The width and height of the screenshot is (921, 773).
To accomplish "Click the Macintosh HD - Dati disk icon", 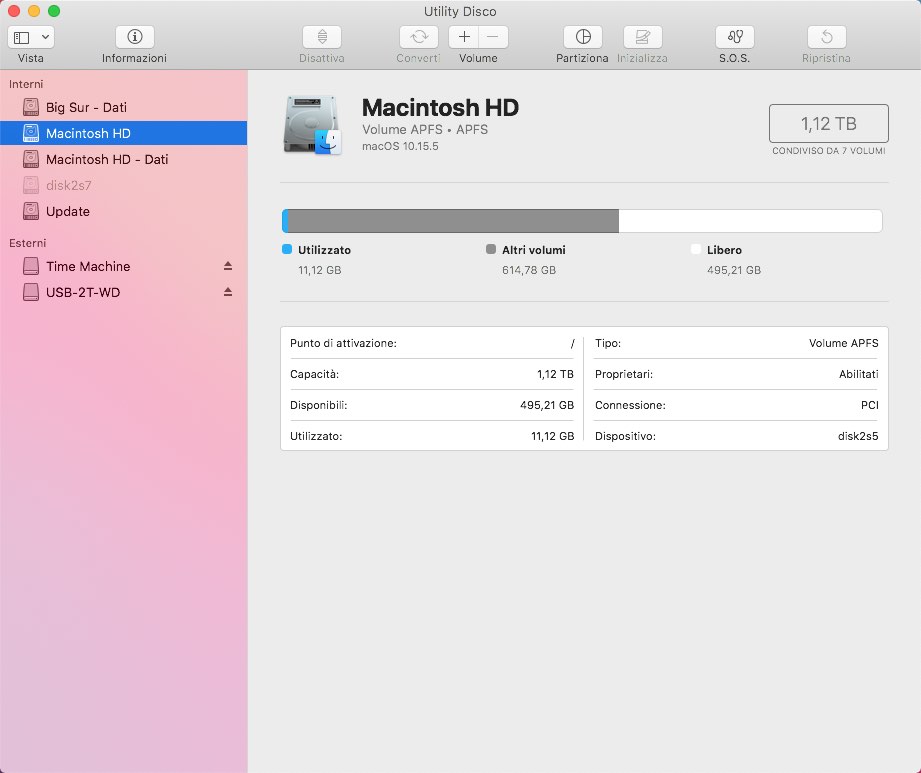I will click(x=31, y=159).
